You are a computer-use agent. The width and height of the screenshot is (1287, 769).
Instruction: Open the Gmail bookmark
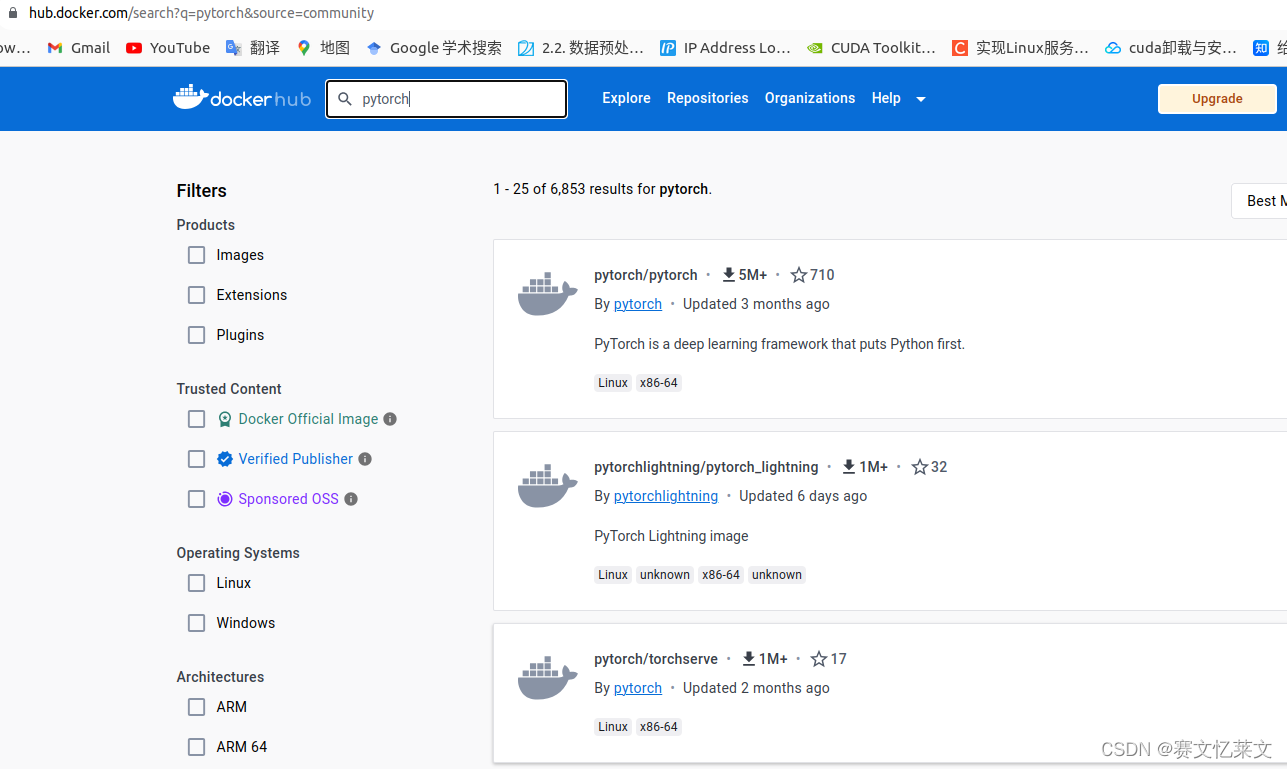[x=79, y=47]
